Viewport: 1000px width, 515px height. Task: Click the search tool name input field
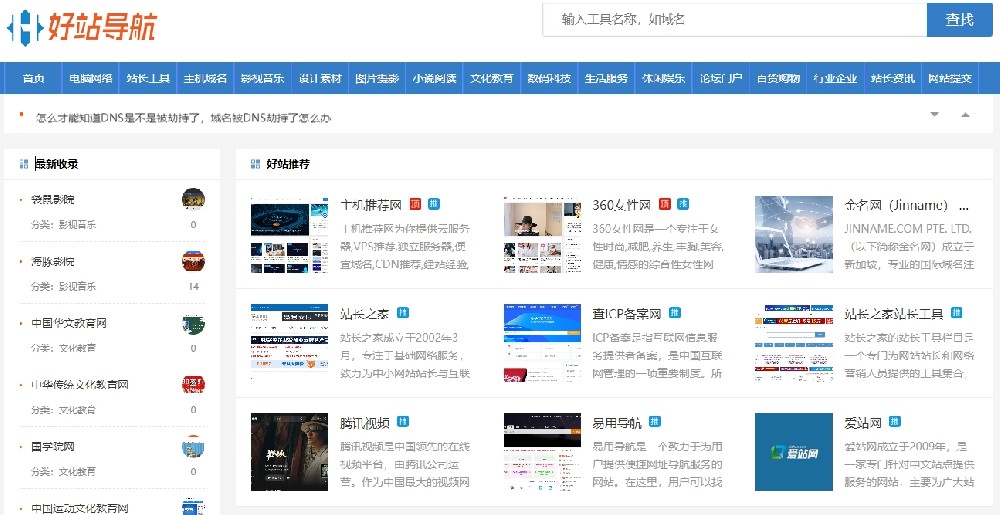[734, 20]
